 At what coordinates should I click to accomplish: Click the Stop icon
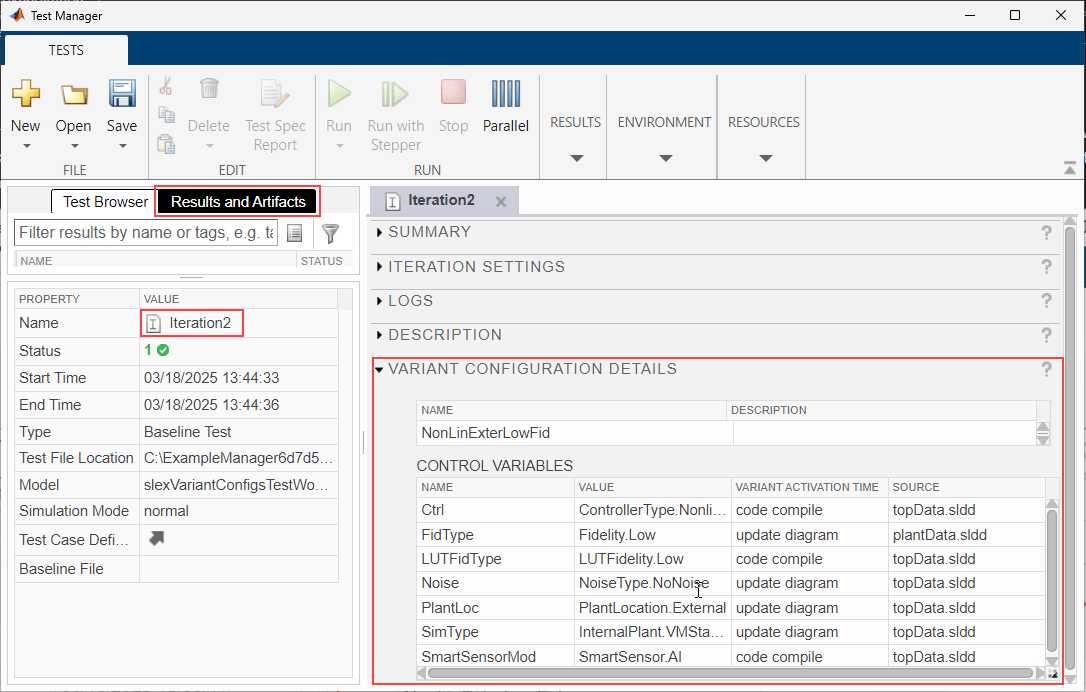[454, 92]
